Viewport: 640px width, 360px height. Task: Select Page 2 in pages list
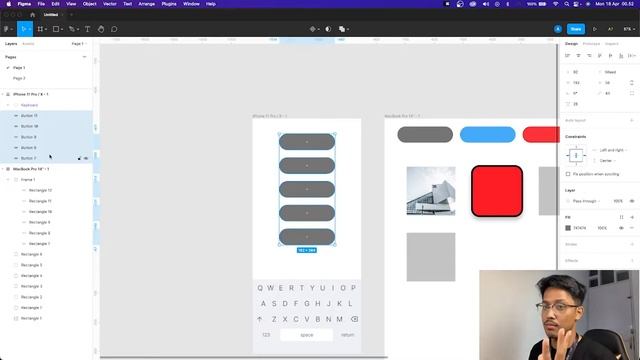pyautogui.click(x=19, y=78)
